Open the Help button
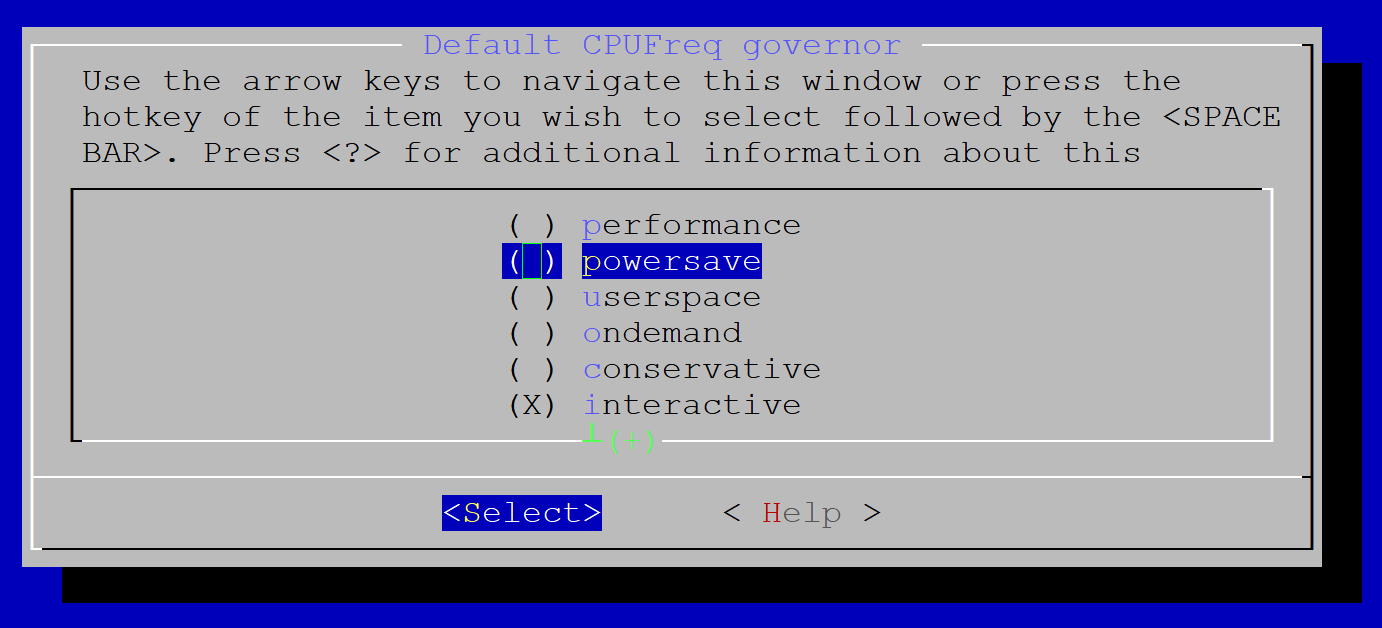 (801, 514)
